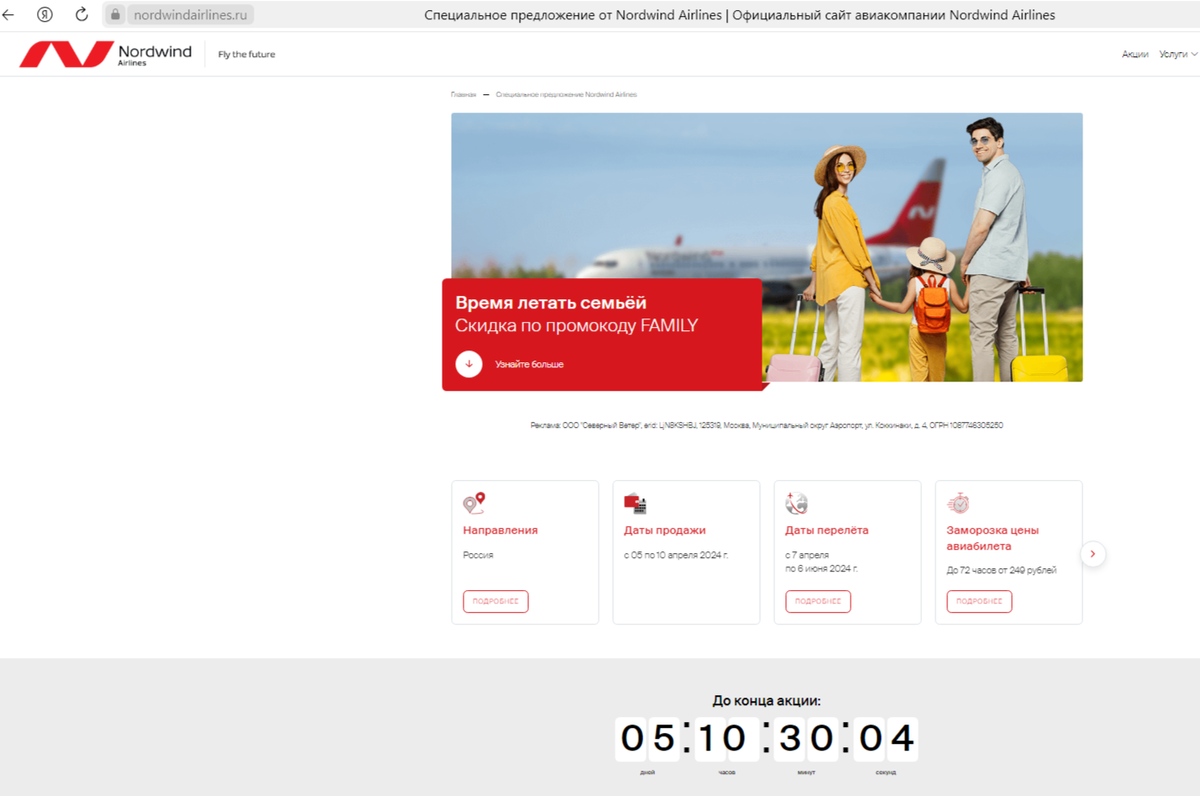Open the Главная breadcrumb link
The width and height of the screenshot is (1200, 796).
pos(462,93)
